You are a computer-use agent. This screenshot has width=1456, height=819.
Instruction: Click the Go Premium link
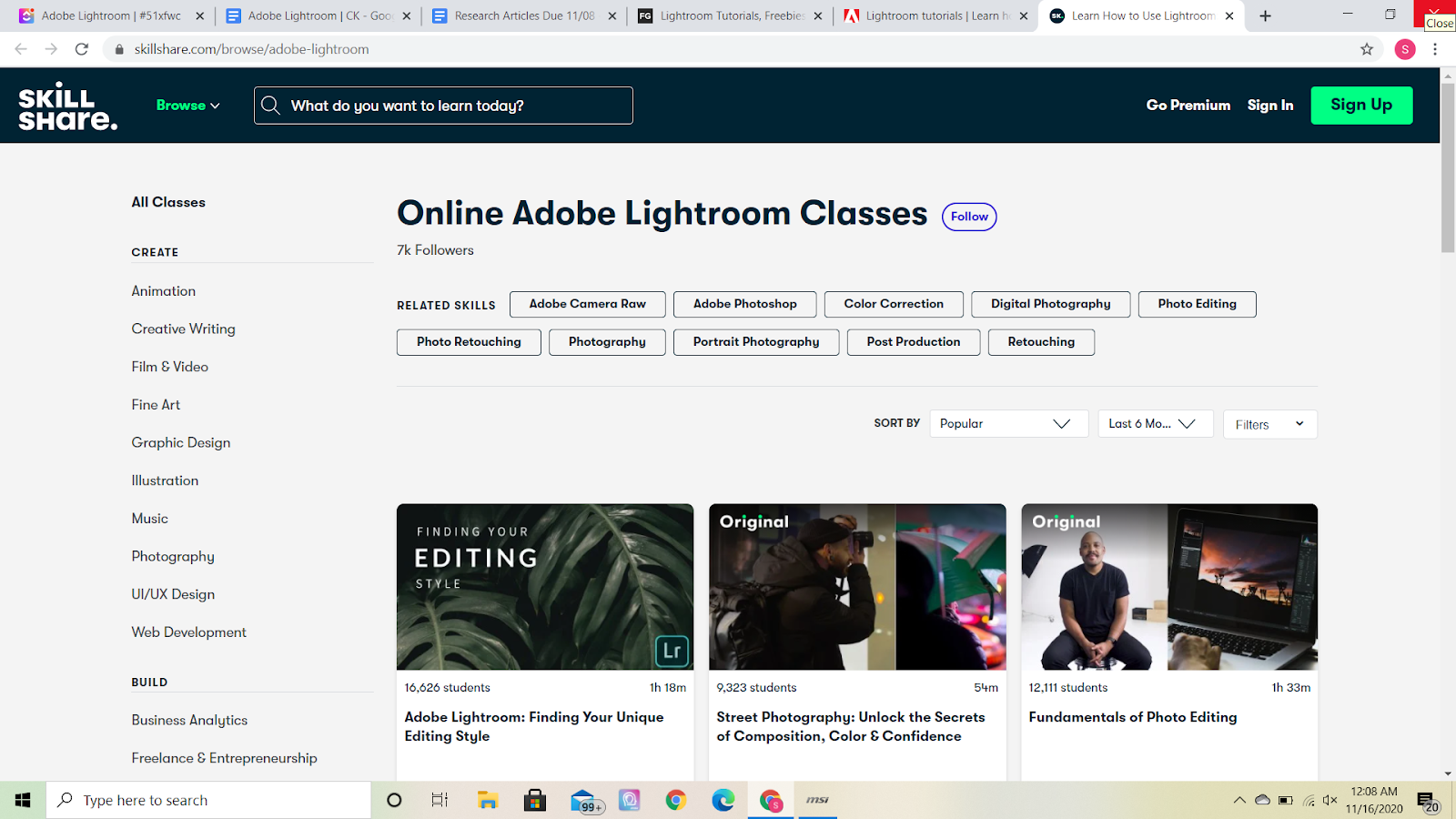click(x=1188, y=106)
